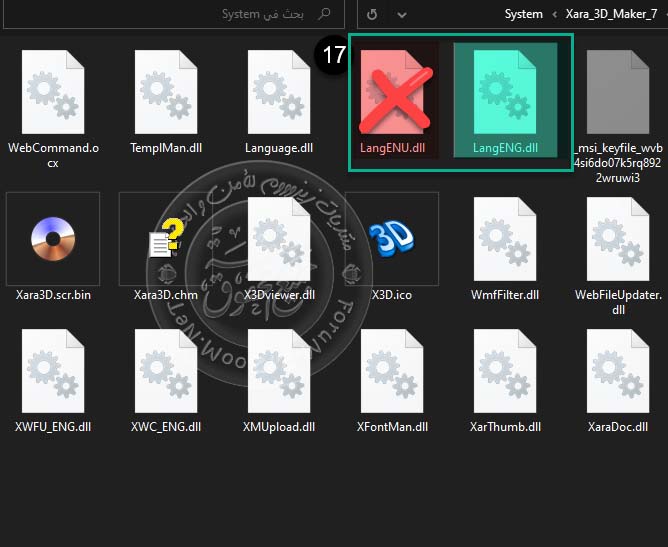Click the file name XWC_ENG.dll
The height and width of the screenshot is (547, 668).
coord(166,427)
